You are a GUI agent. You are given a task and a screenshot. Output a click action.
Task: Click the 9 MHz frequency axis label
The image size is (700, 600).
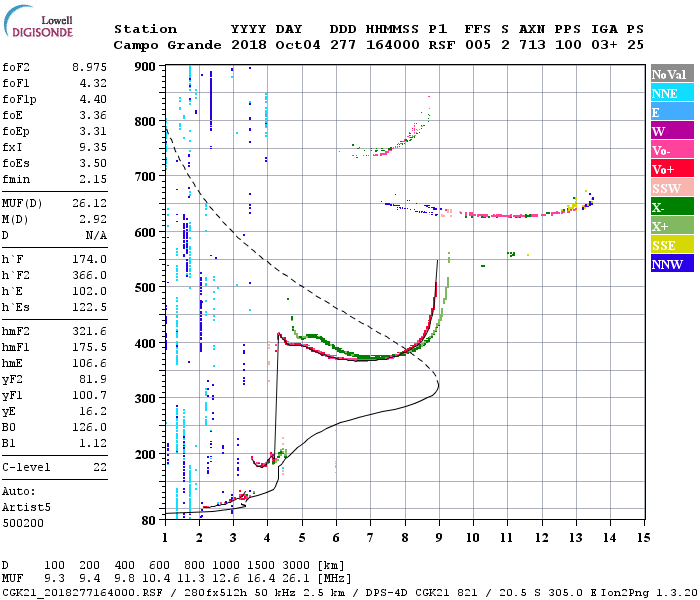(x=439, y=538)
